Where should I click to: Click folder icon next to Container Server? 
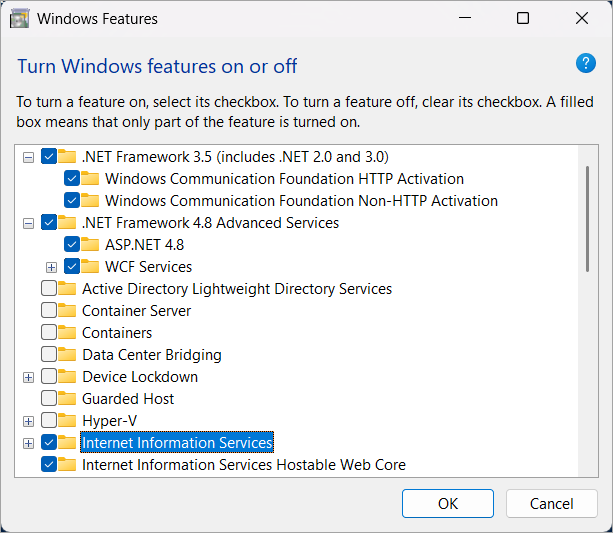click(x=67, y=310)
